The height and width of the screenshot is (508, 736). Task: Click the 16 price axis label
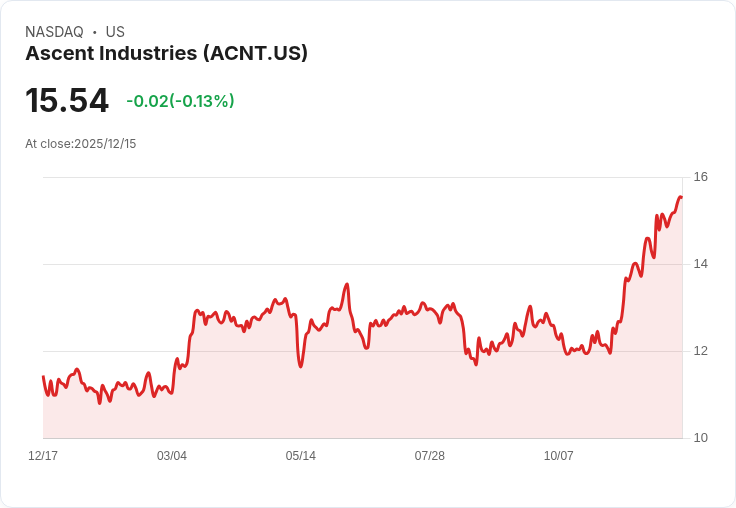[x=700, y=177]
